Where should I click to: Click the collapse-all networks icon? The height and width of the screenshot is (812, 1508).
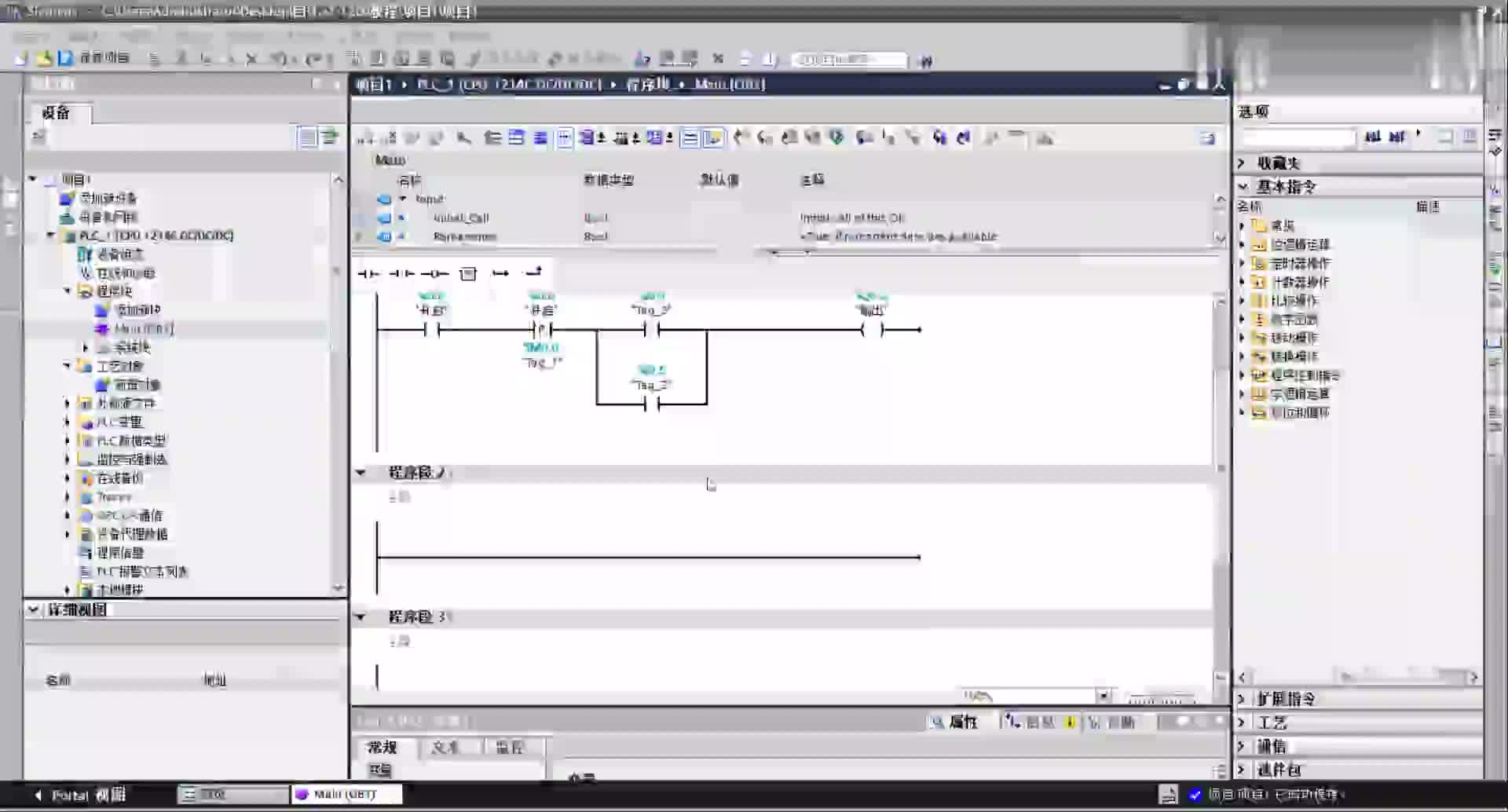[540, 138]
